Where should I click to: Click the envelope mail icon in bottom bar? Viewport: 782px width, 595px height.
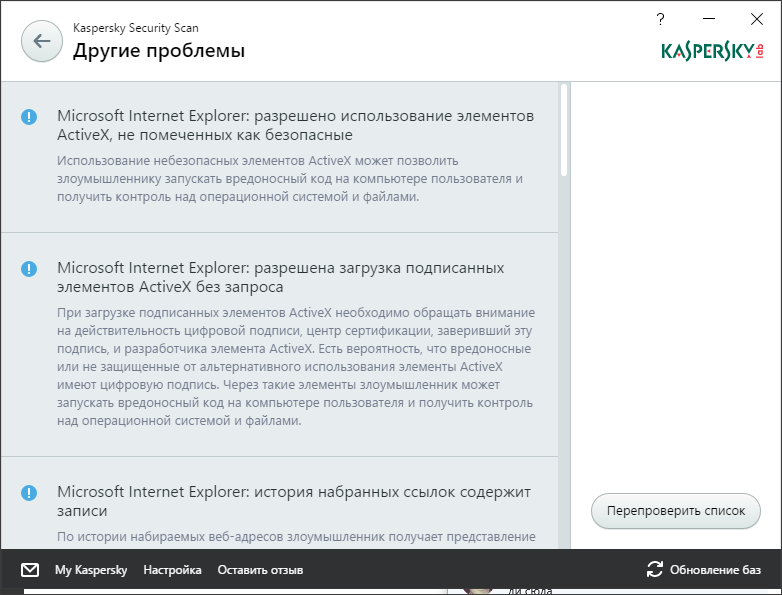[x=30, y=570]
